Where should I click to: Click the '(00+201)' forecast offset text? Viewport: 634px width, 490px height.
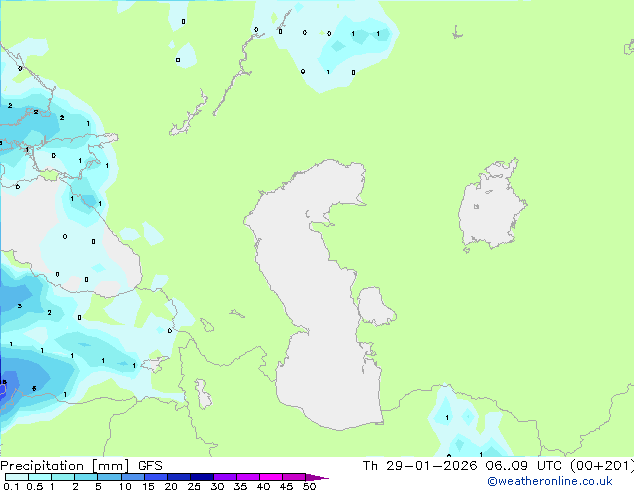(602, 466)
